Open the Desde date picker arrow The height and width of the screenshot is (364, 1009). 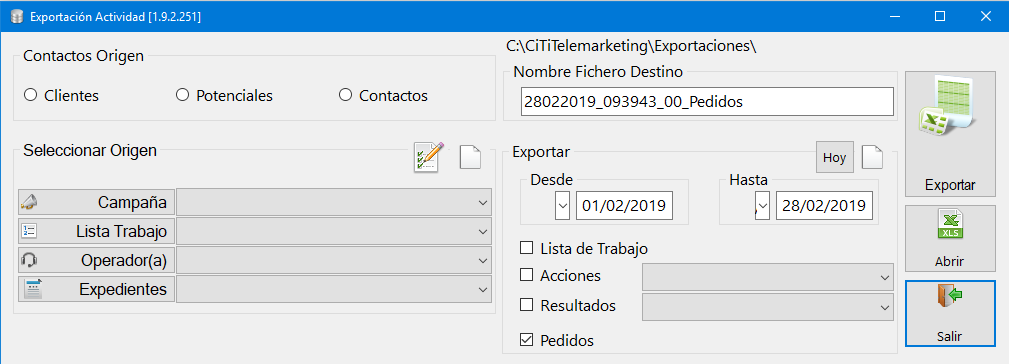pos(562,206)
